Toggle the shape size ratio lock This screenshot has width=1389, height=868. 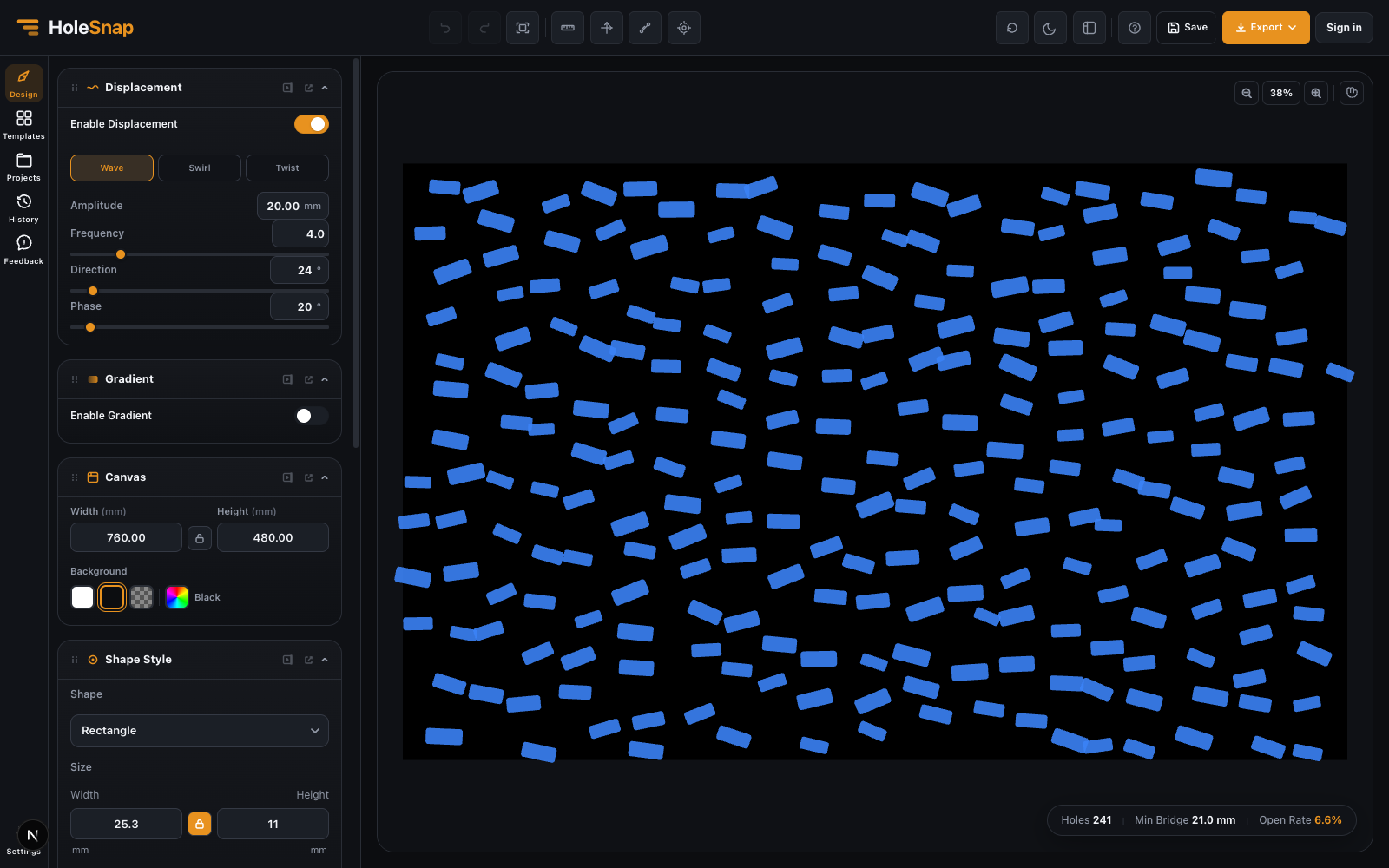pos(200,824)
